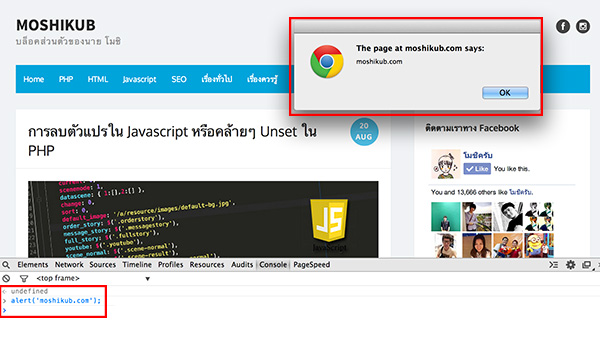Open the SEO navigation item

pyautogui.click(x=179, y=79)
